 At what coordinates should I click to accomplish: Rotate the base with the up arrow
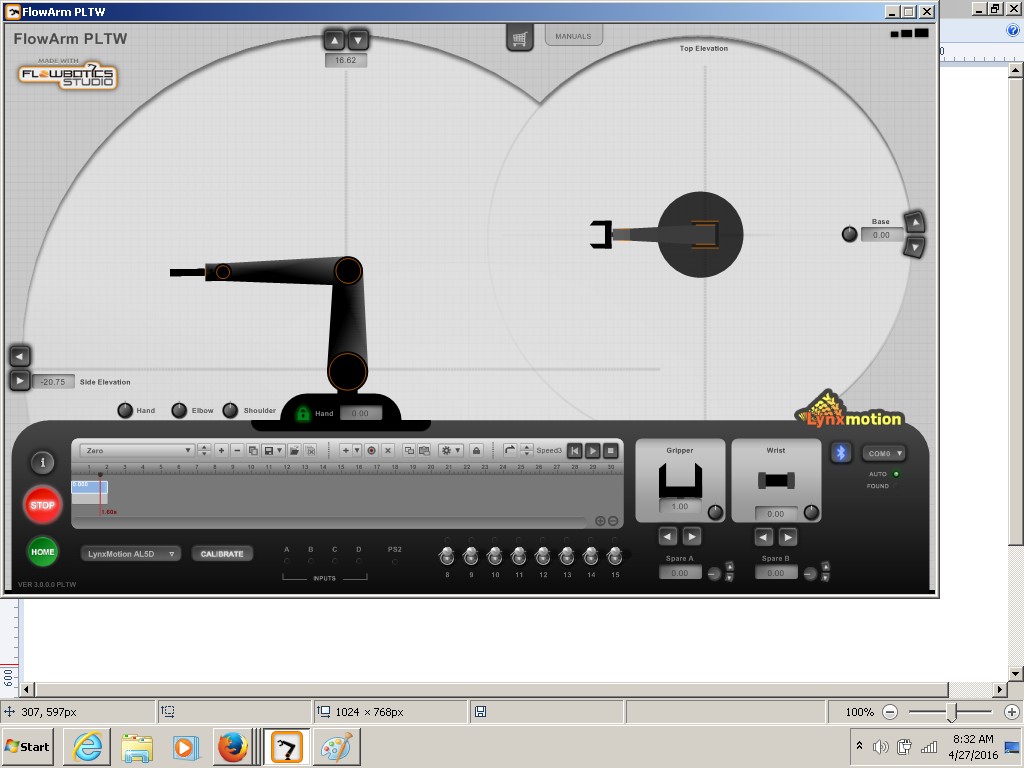915,223
